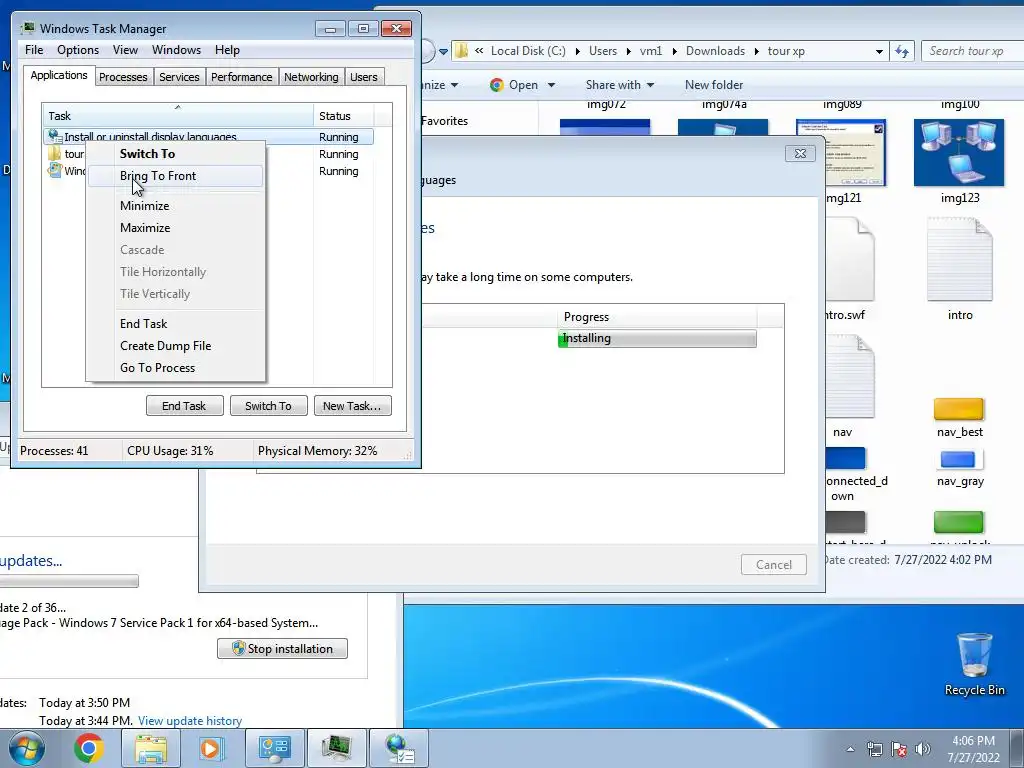The image size is (1024, 768).
Task: Select the intro file icon
Action: (x=960, y=261)
